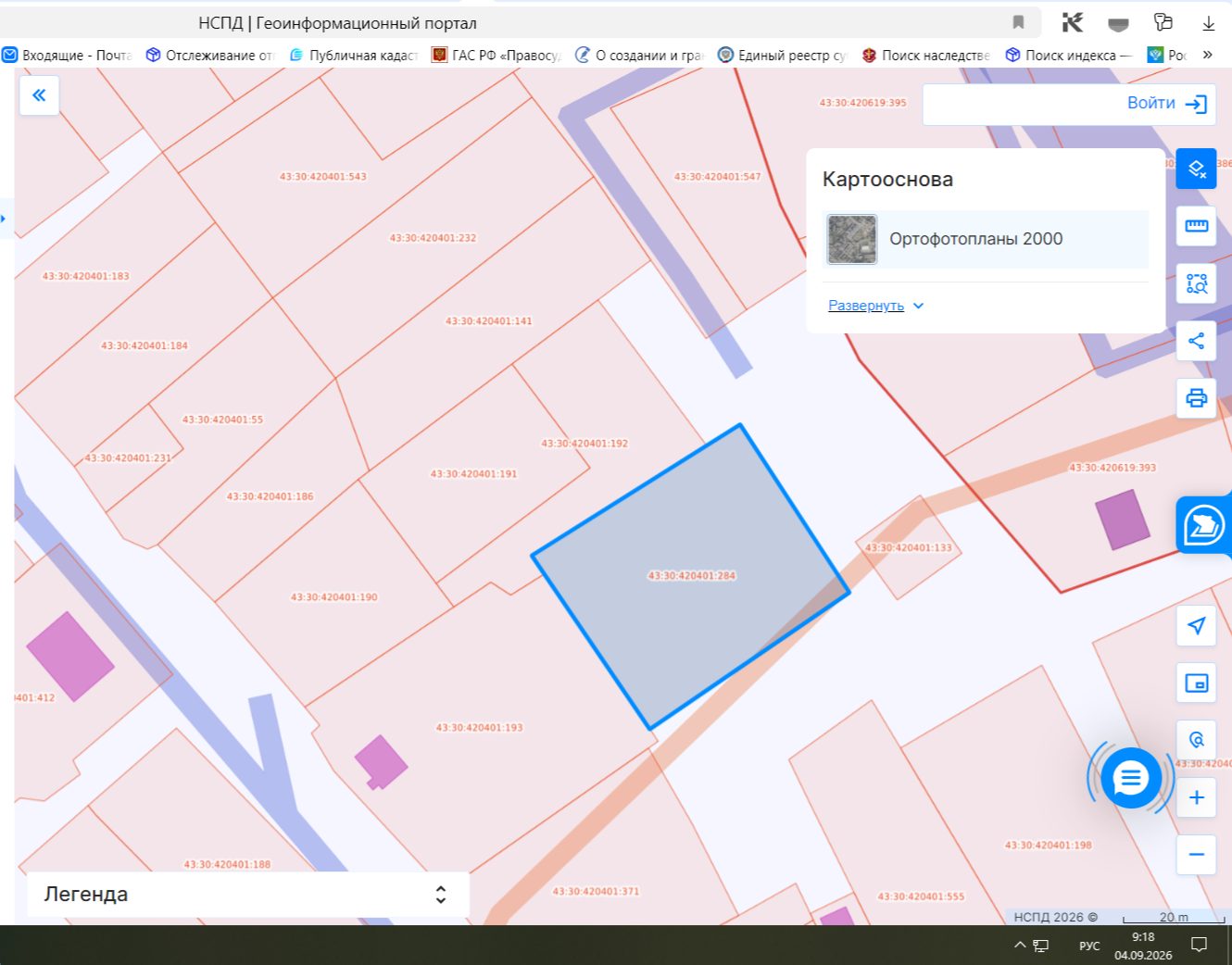Expand the narrow left-edge side arrow
This screenshot has height=965, width=1232.
[4, 219]
